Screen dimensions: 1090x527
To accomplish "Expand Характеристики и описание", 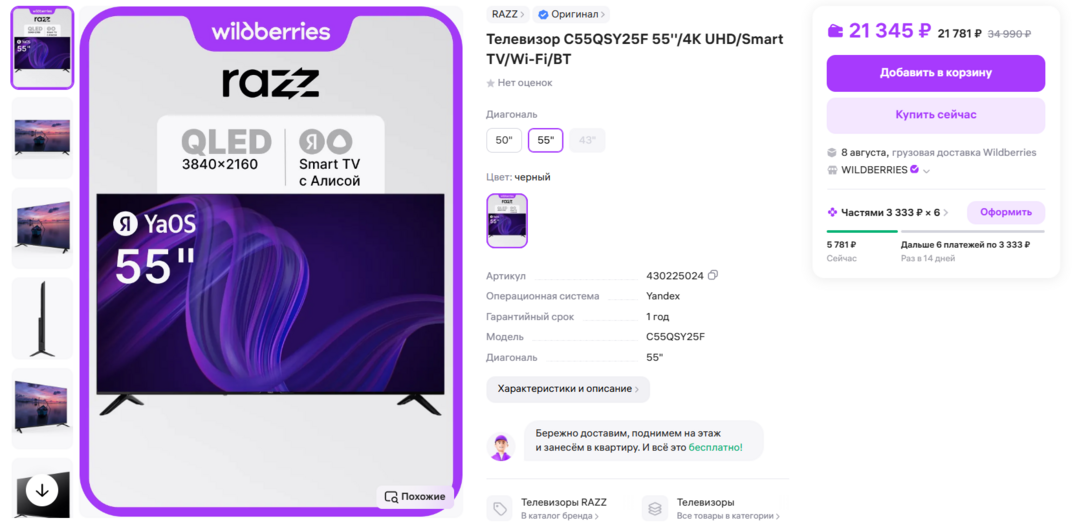I will click(x=568, y=389).
